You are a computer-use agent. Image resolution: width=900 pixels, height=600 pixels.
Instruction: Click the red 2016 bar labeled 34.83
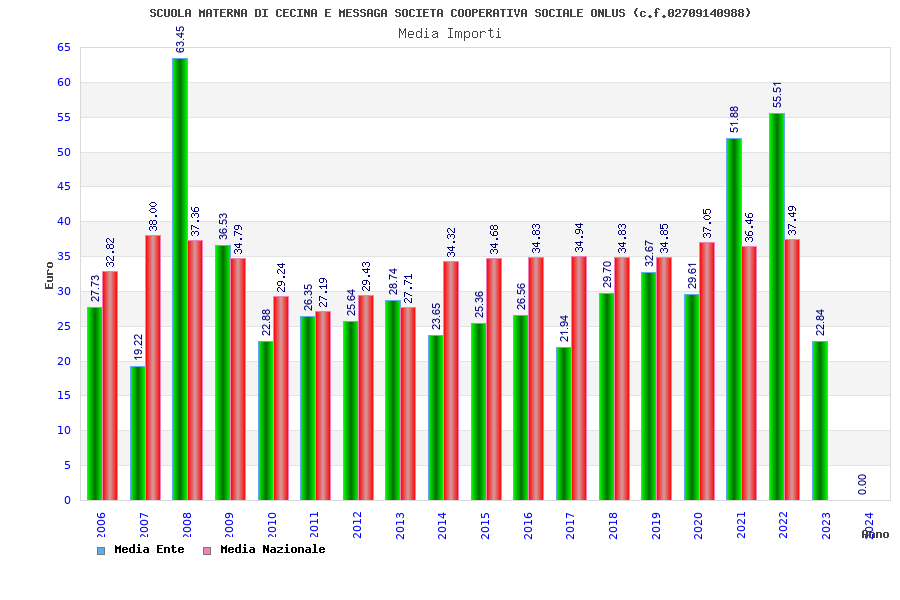point(536,378)
